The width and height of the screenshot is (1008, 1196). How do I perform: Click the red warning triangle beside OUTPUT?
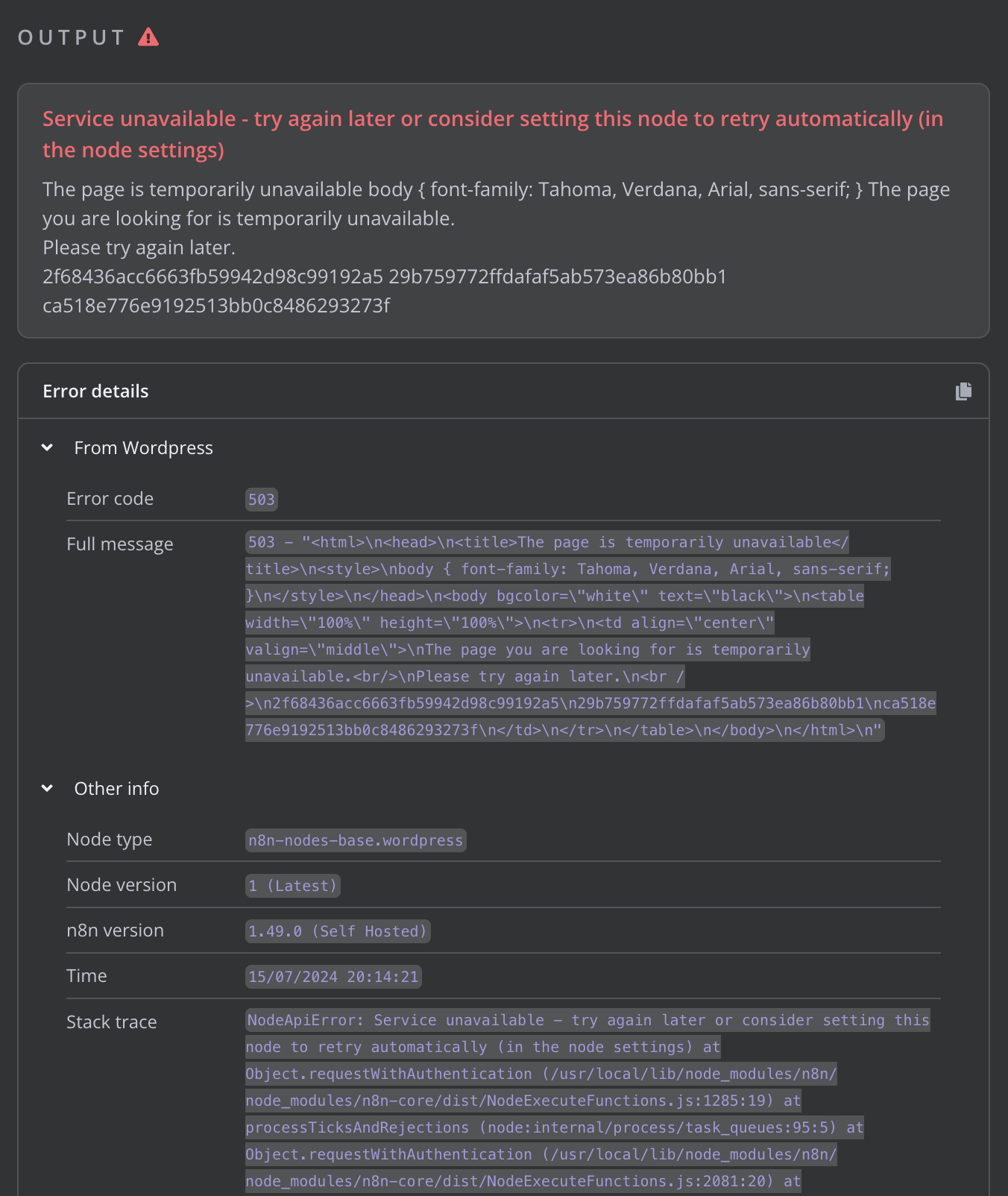[x=148, y=36]
